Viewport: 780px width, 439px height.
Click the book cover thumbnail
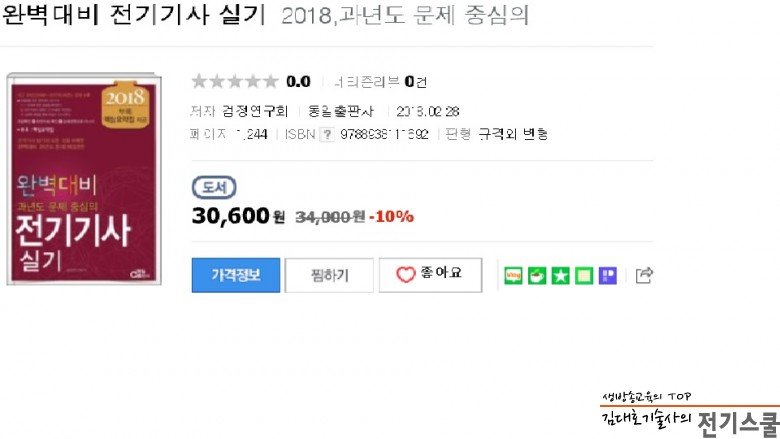click(x=83, y=179)
